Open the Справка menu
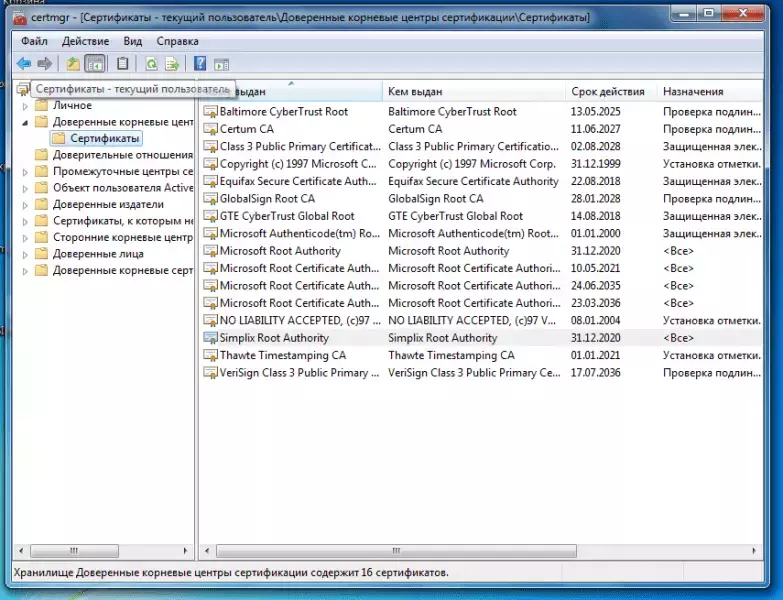 [x=177, y=41]
